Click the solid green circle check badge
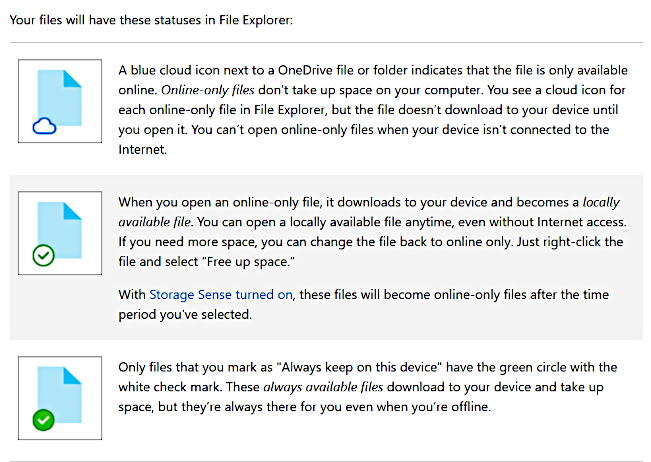This screenshot has width=651, height=462. tap(44, 420)
